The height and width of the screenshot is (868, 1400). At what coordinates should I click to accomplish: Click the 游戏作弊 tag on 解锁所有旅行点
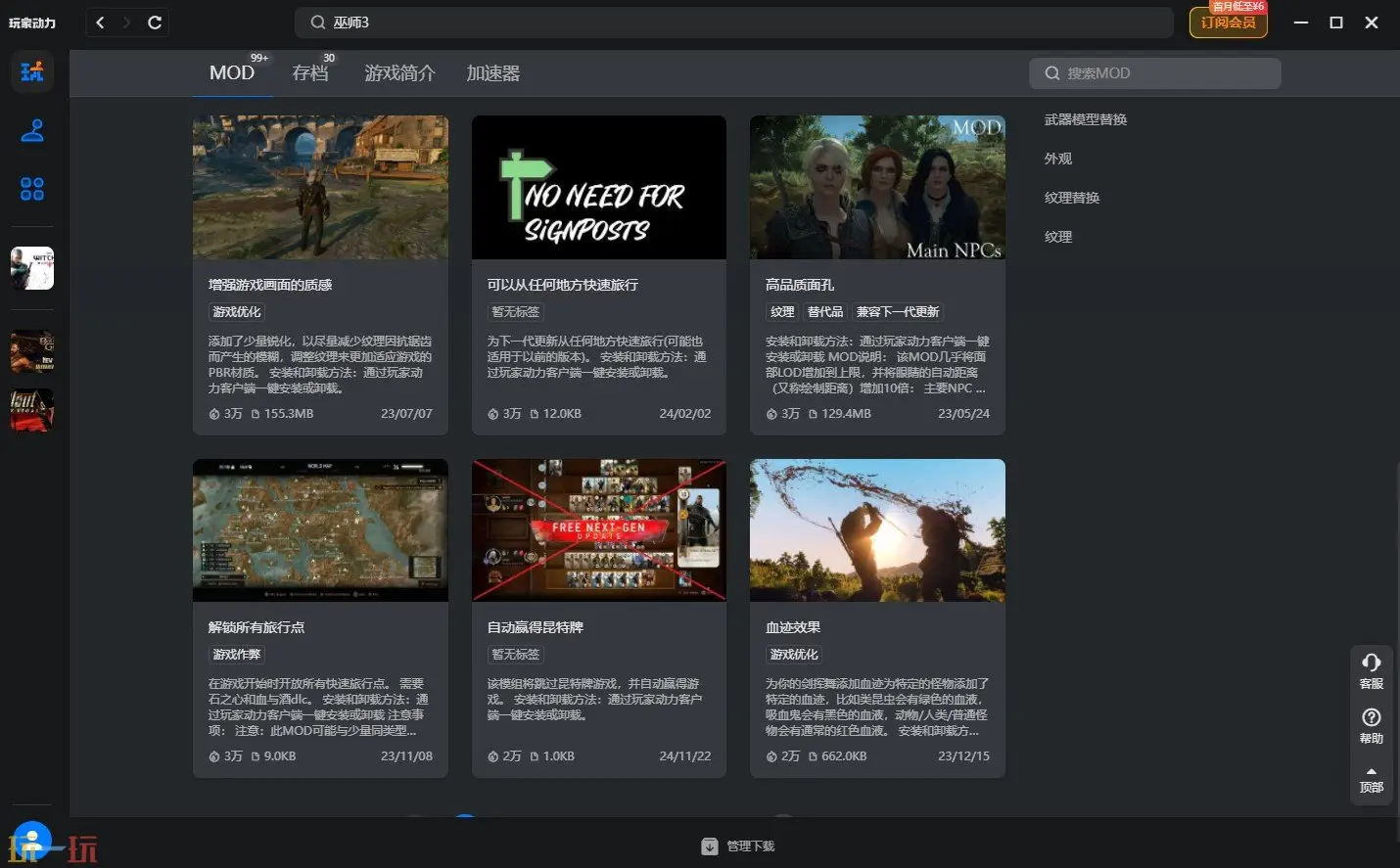tap(237, 655)
